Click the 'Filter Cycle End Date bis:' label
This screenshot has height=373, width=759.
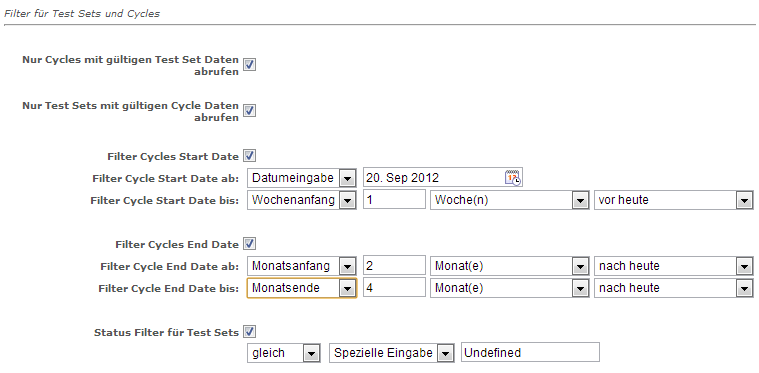(x=169, y=288)
